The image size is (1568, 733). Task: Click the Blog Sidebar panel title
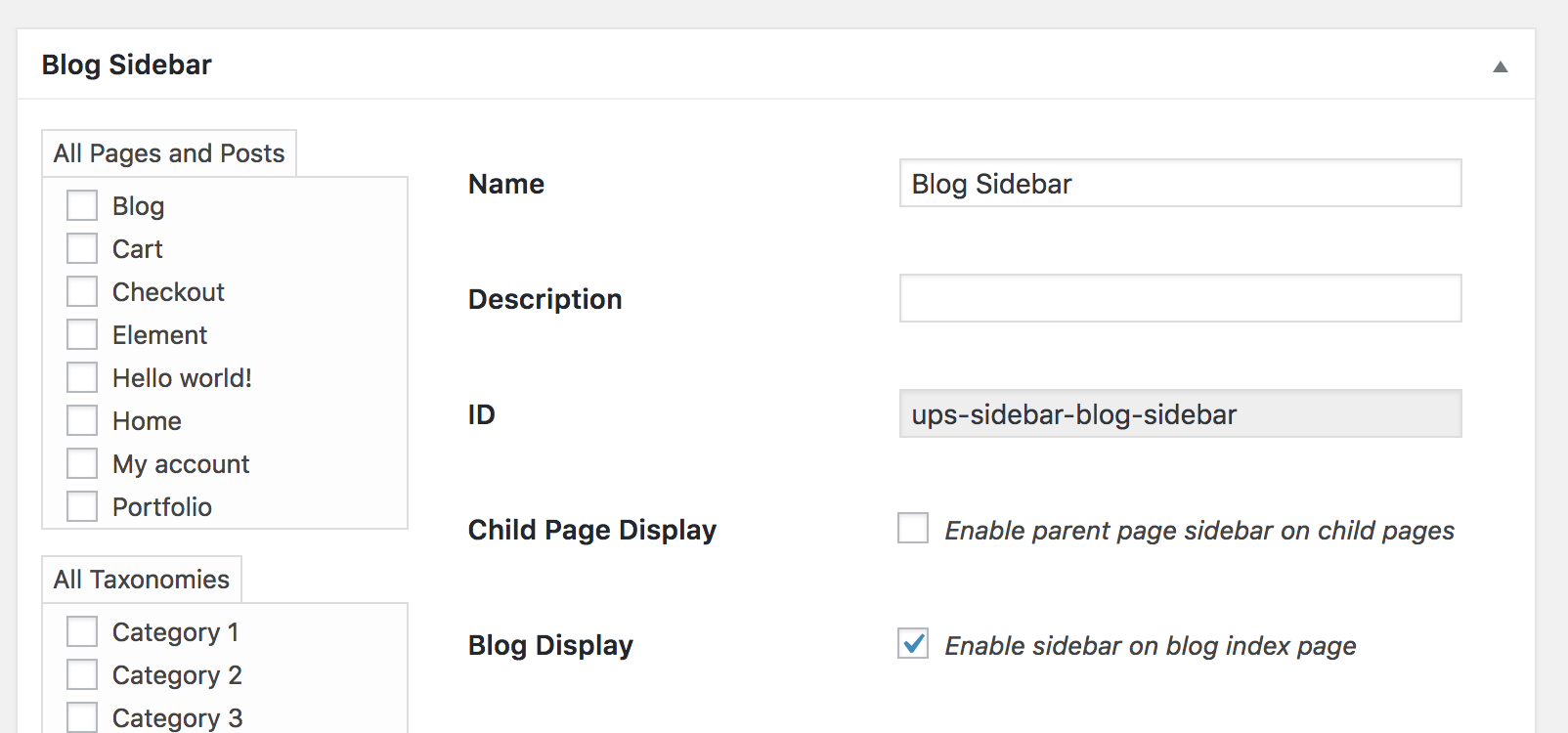coord(127,65)
